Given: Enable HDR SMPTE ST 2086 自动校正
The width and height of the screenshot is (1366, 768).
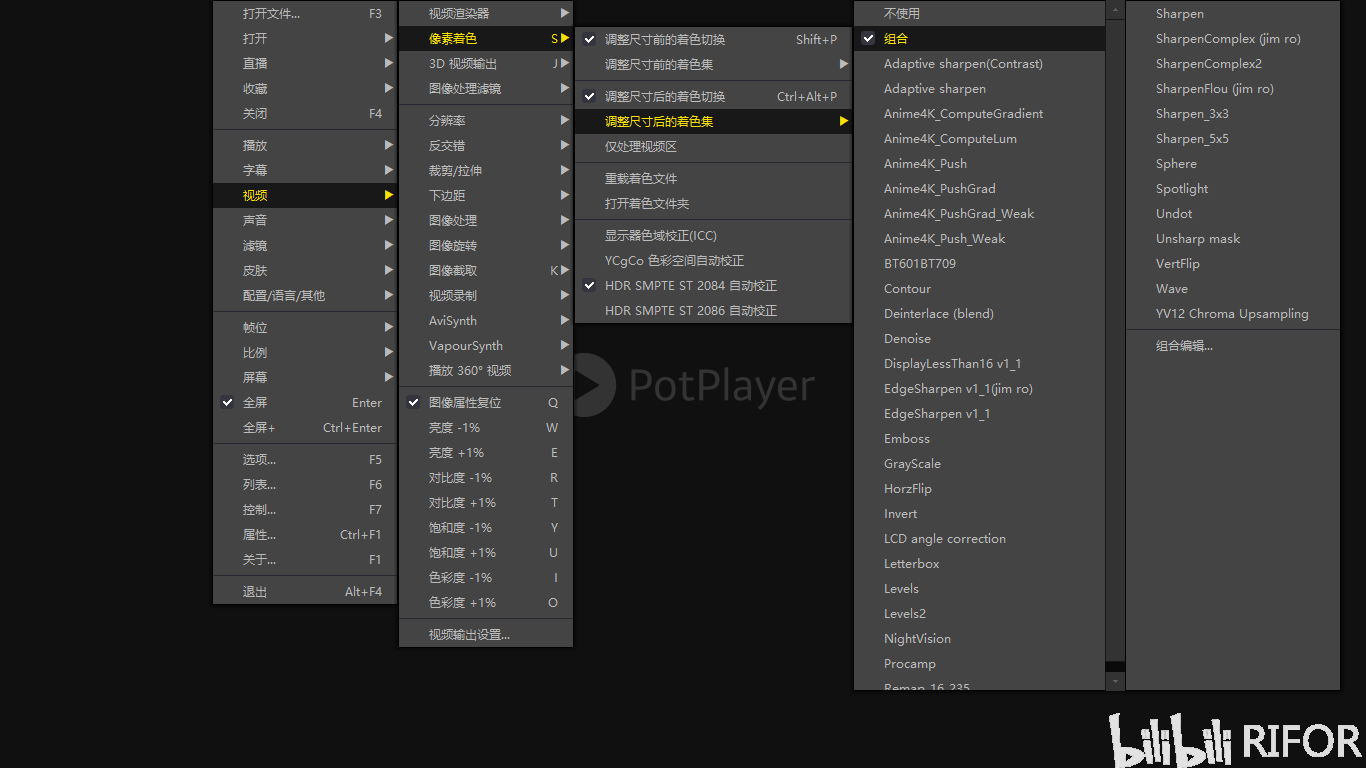Looking at the screenshot, I should tap(713, 310).
